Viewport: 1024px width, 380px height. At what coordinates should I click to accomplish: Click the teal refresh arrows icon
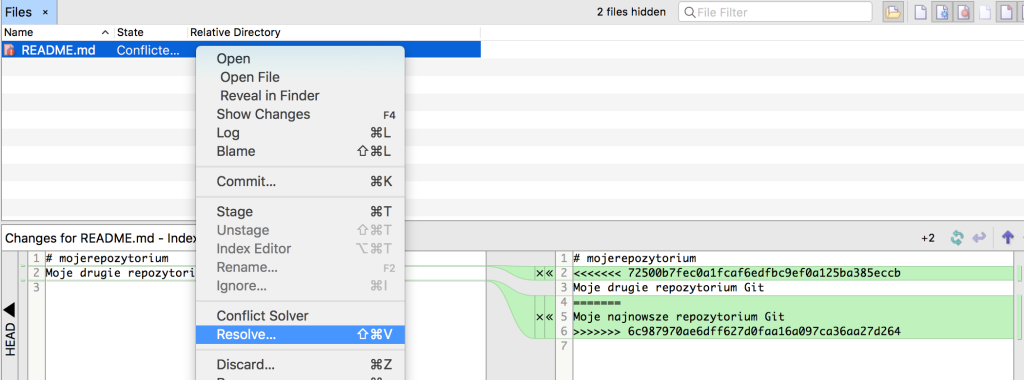click(957, 238)
